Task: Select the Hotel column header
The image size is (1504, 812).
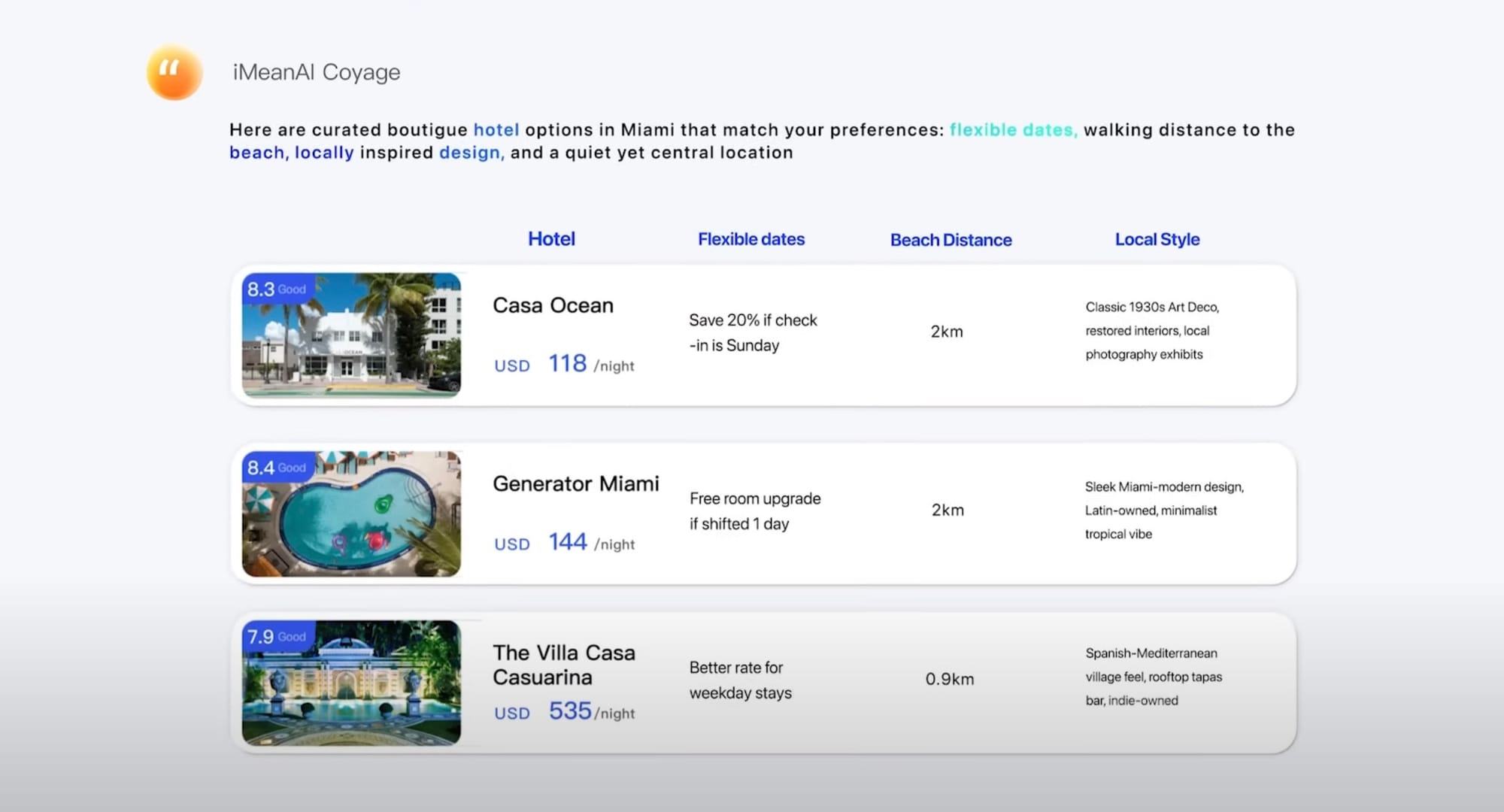Action: (x=551, y=239)
